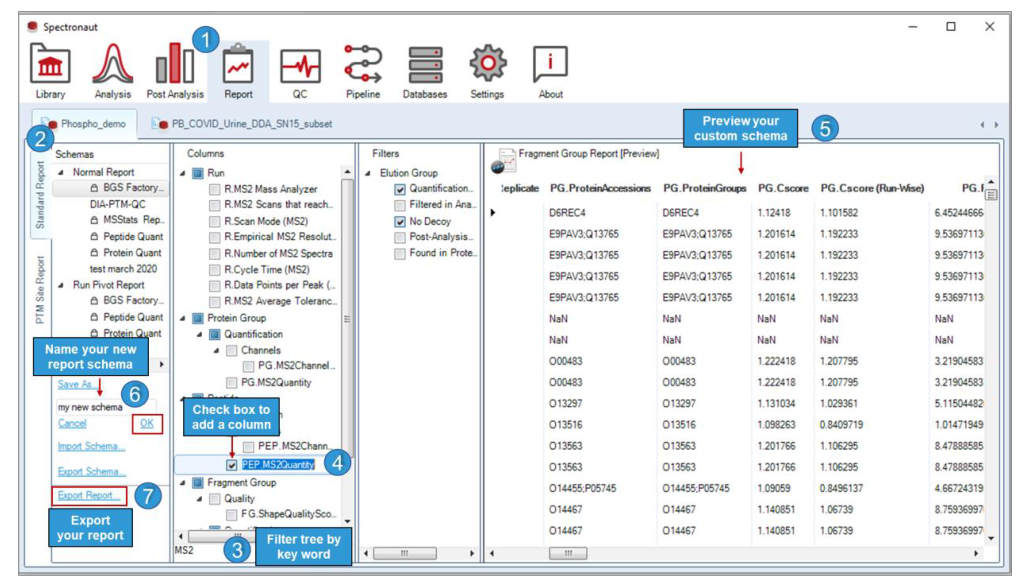Click the Import Schema link

tap(91, 446)
